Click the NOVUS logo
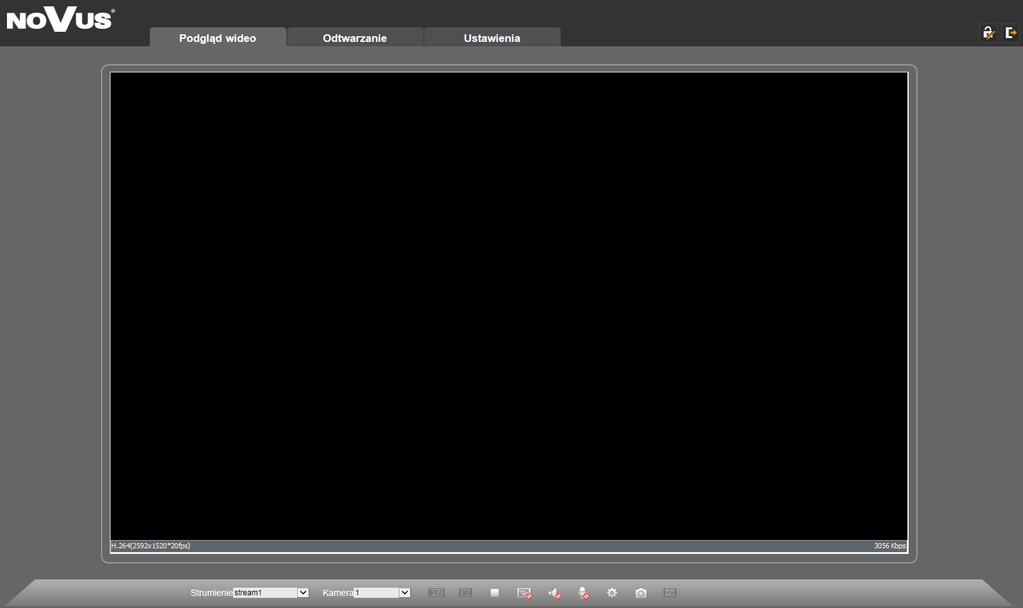 click(61, 20)
